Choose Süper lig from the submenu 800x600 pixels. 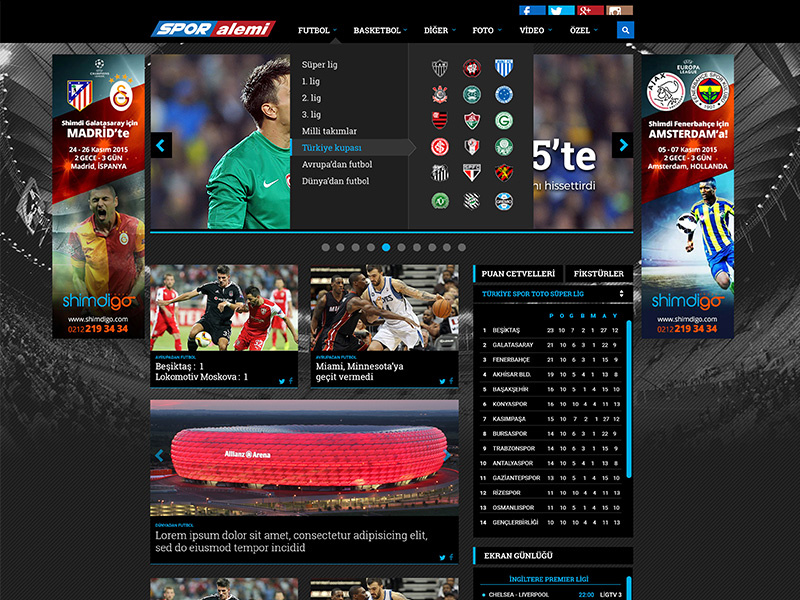pos(319,65)
